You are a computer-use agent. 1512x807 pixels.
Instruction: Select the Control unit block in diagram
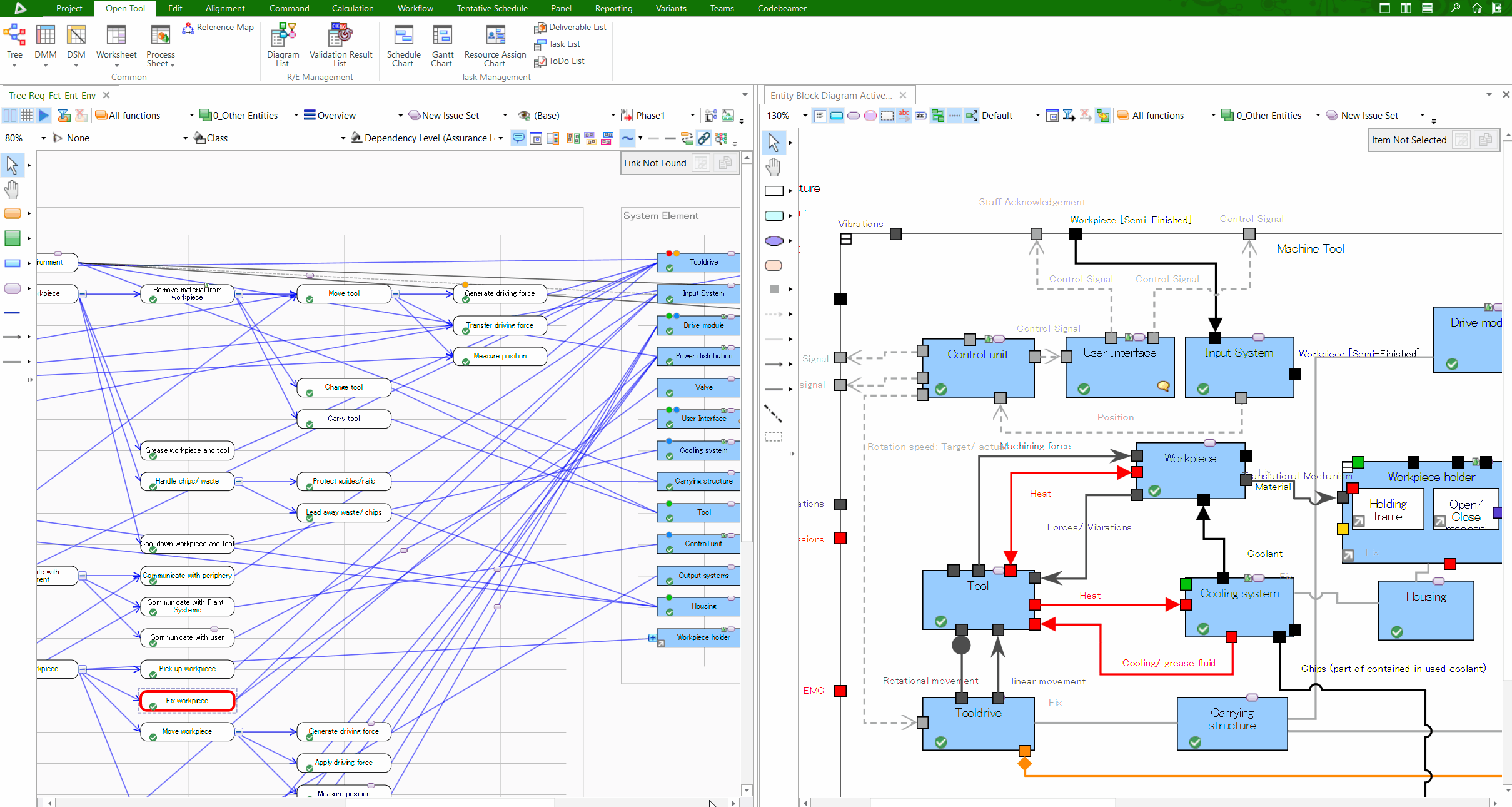[978, 368]
